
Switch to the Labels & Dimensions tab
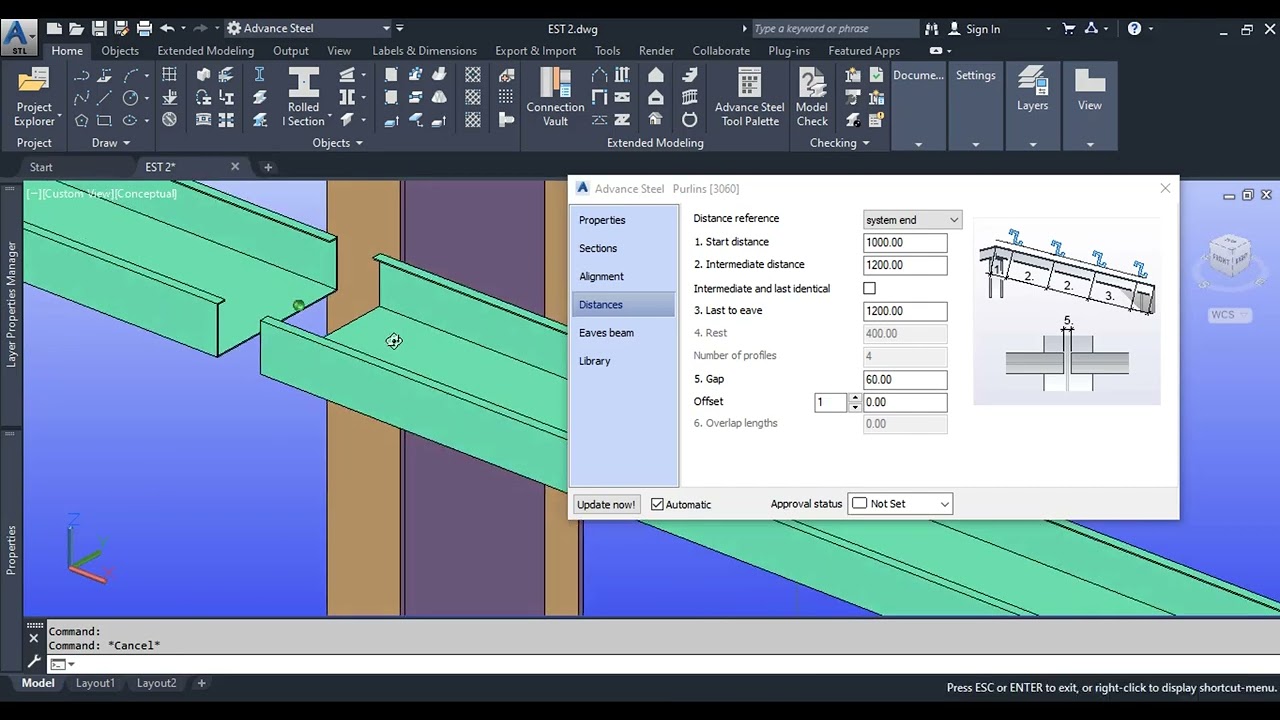tap(424, 51)
